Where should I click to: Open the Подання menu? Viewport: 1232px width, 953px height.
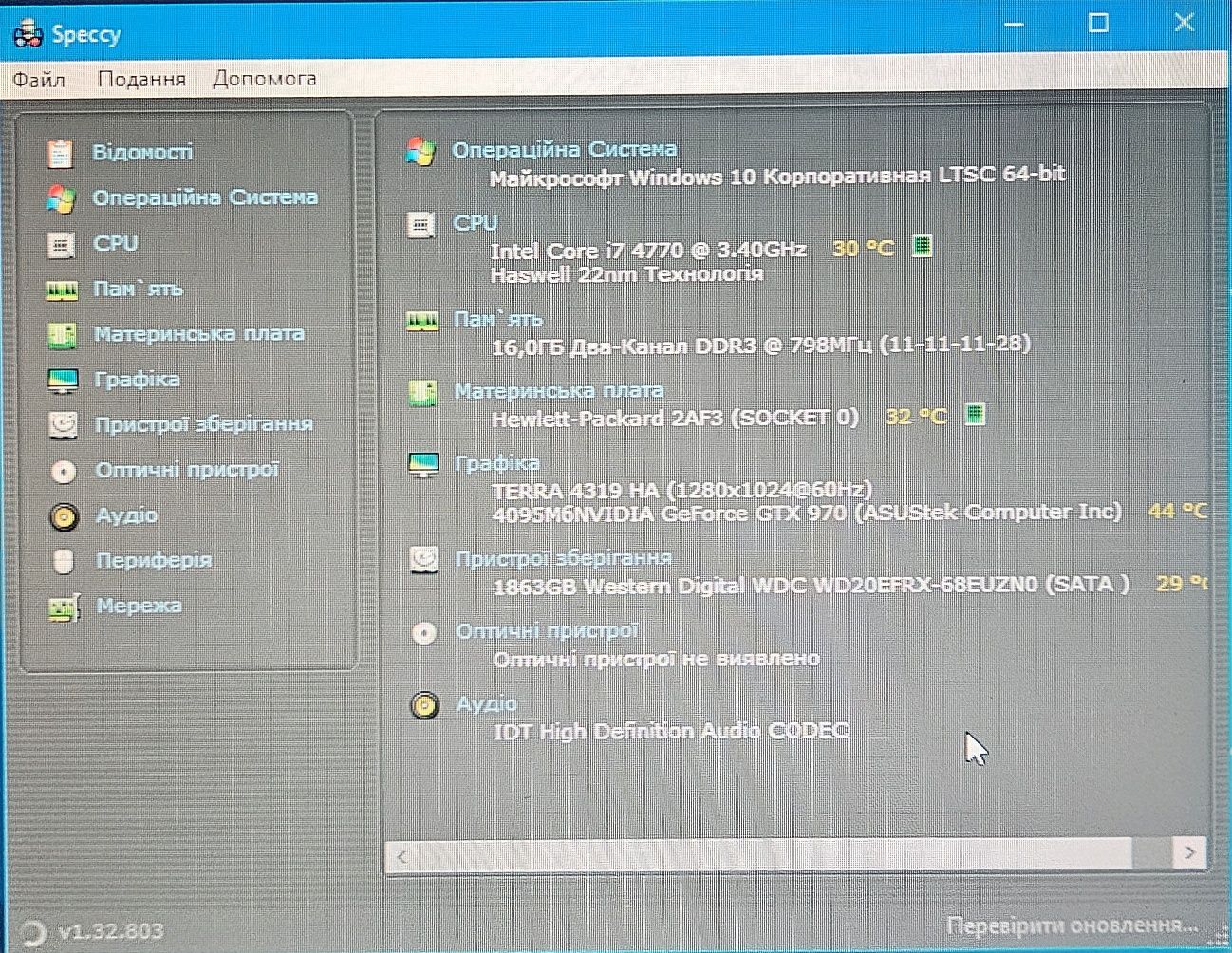141,80
